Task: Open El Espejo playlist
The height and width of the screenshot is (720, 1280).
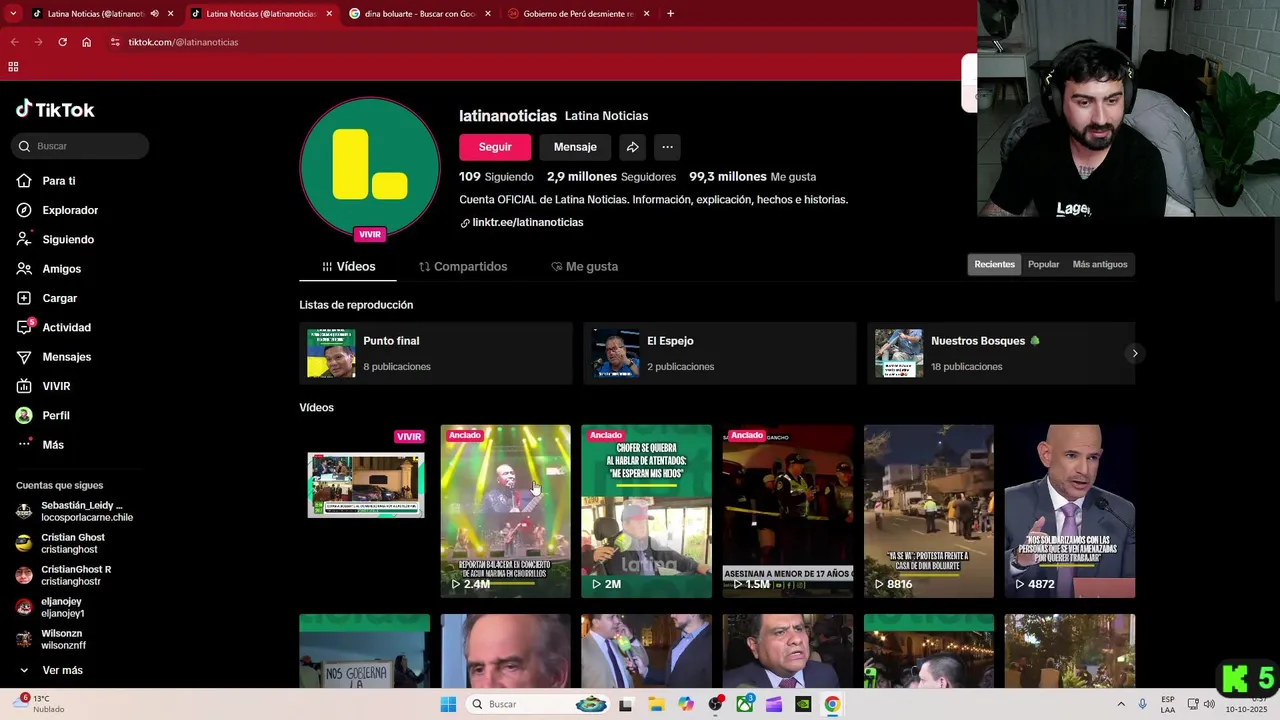Action: pyautogui.click(x=720, y=353)
